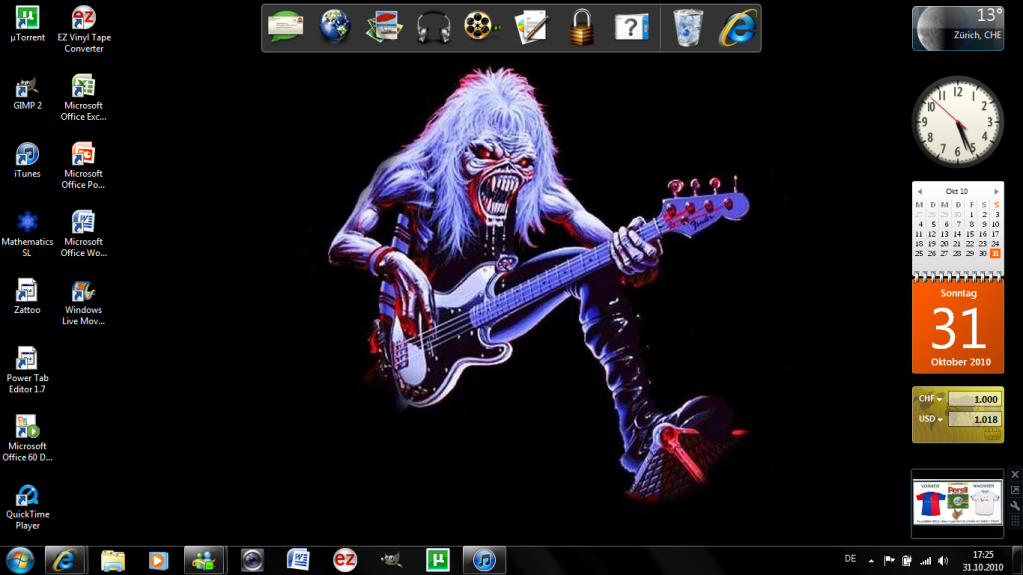Click the DE language indicator

click(x=850, y=559)
